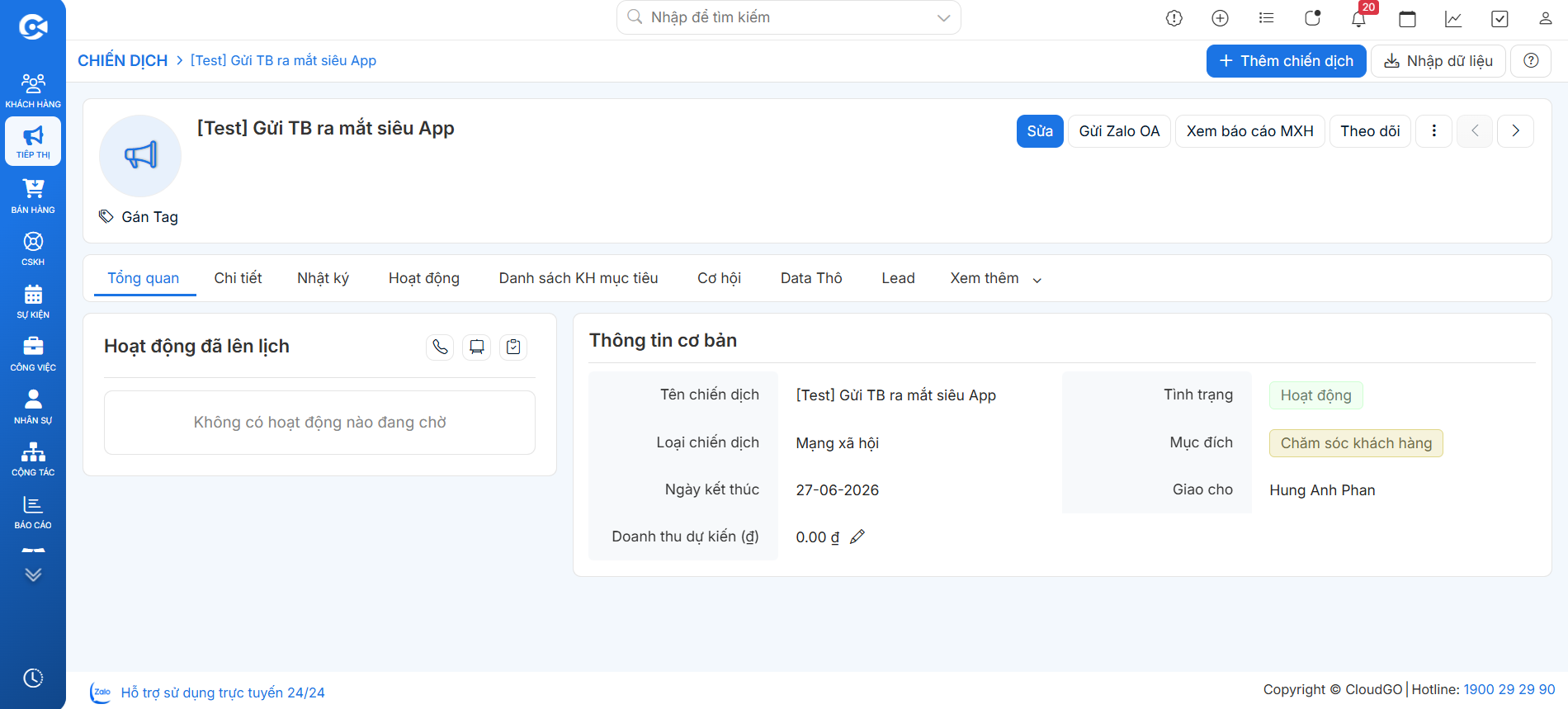Screen dimensions: 1568x709
Task: Expand more sidebar modules with double chevron
Action: click(33, 574)
